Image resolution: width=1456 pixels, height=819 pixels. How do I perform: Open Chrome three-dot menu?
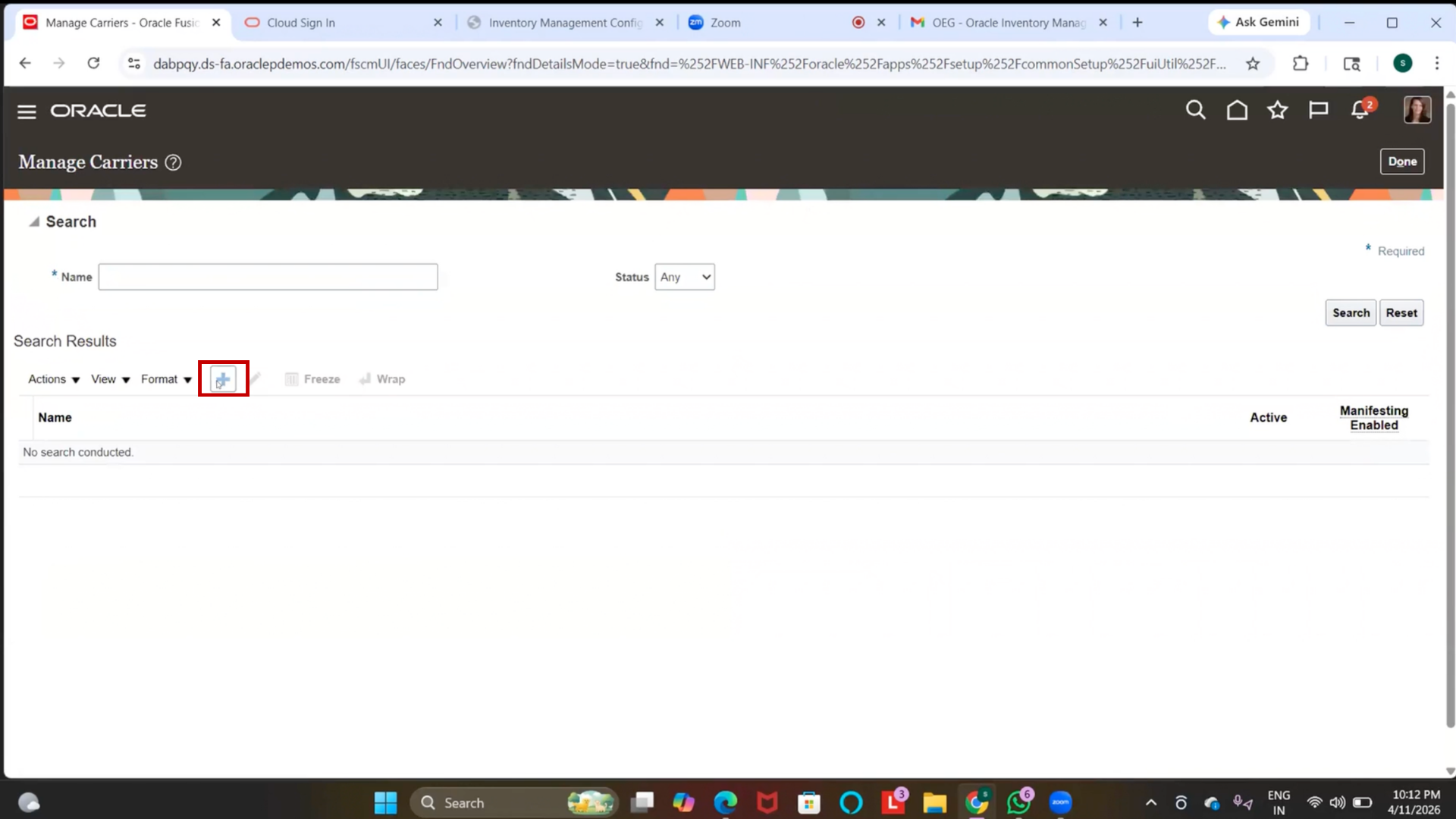[1436, 64]
